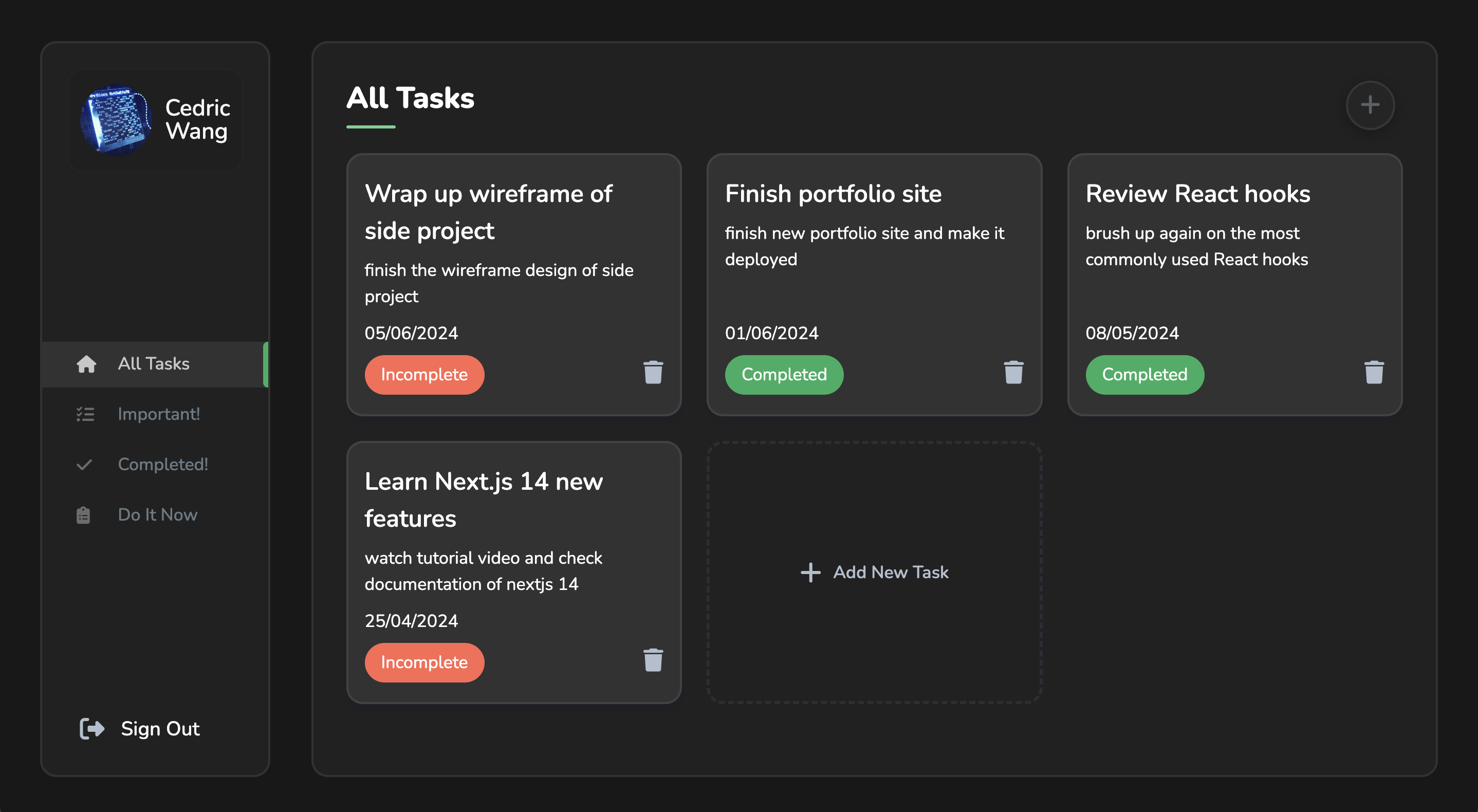Click Cedric Wang's profile avatar

tap(117, 120)
